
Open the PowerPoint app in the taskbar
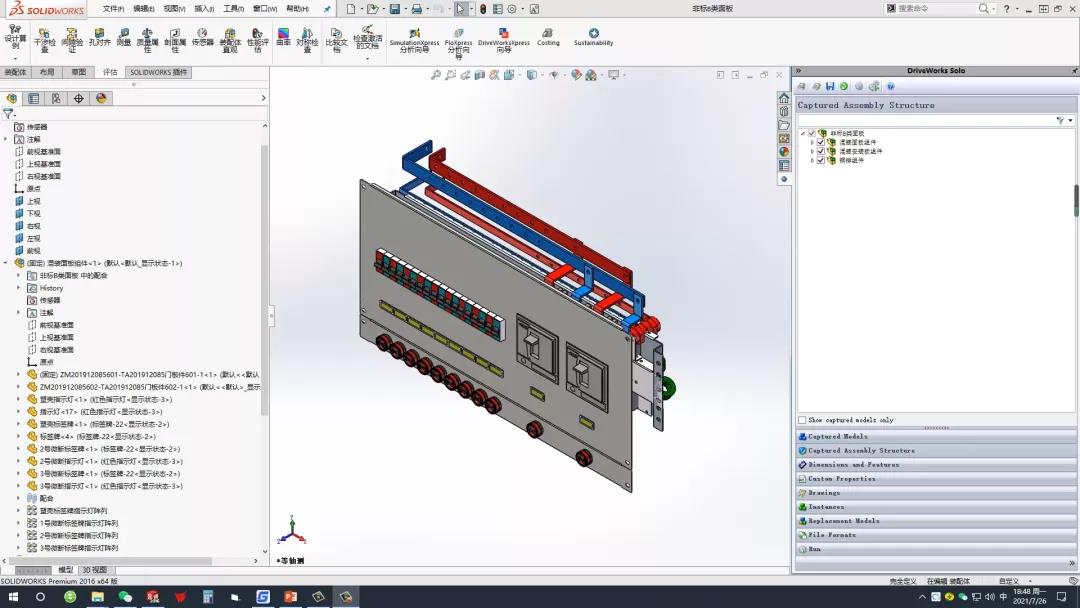tap(291, 597)
